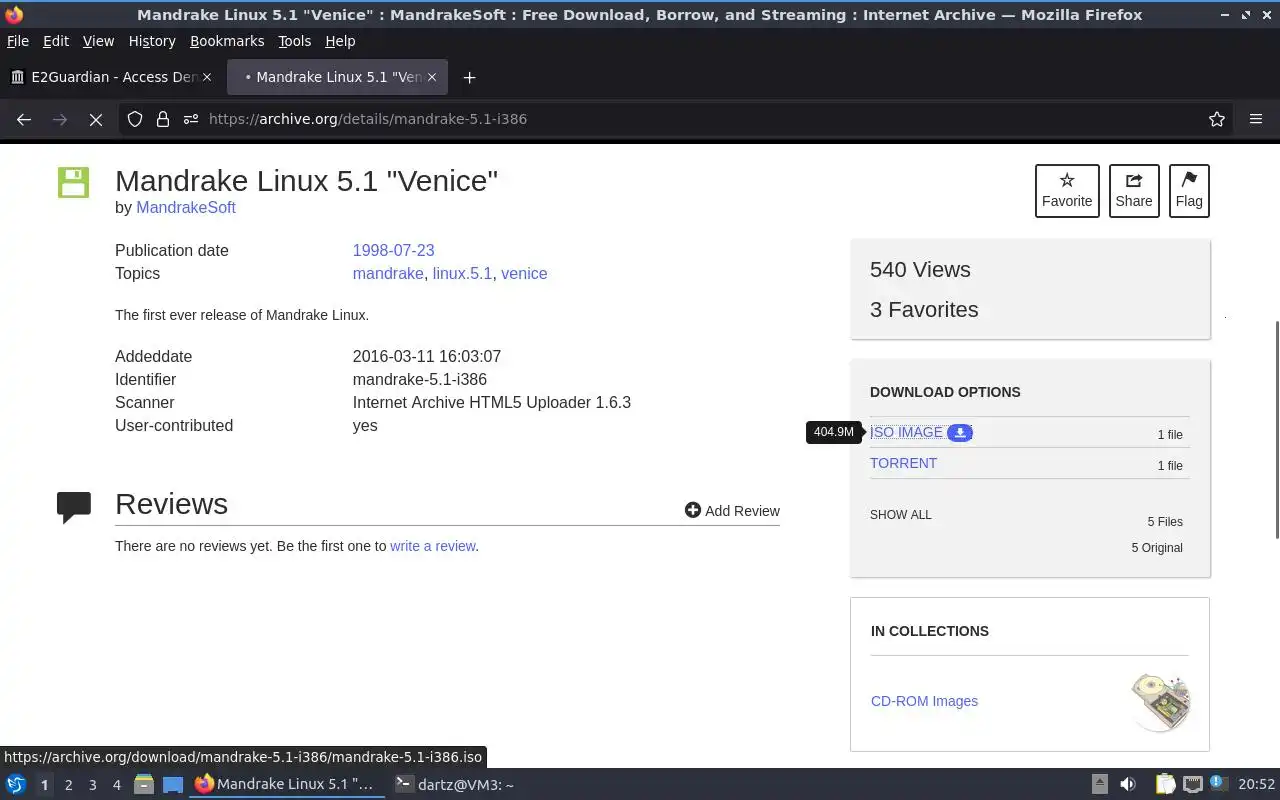Click the 540 Views text

pos(920,270)
